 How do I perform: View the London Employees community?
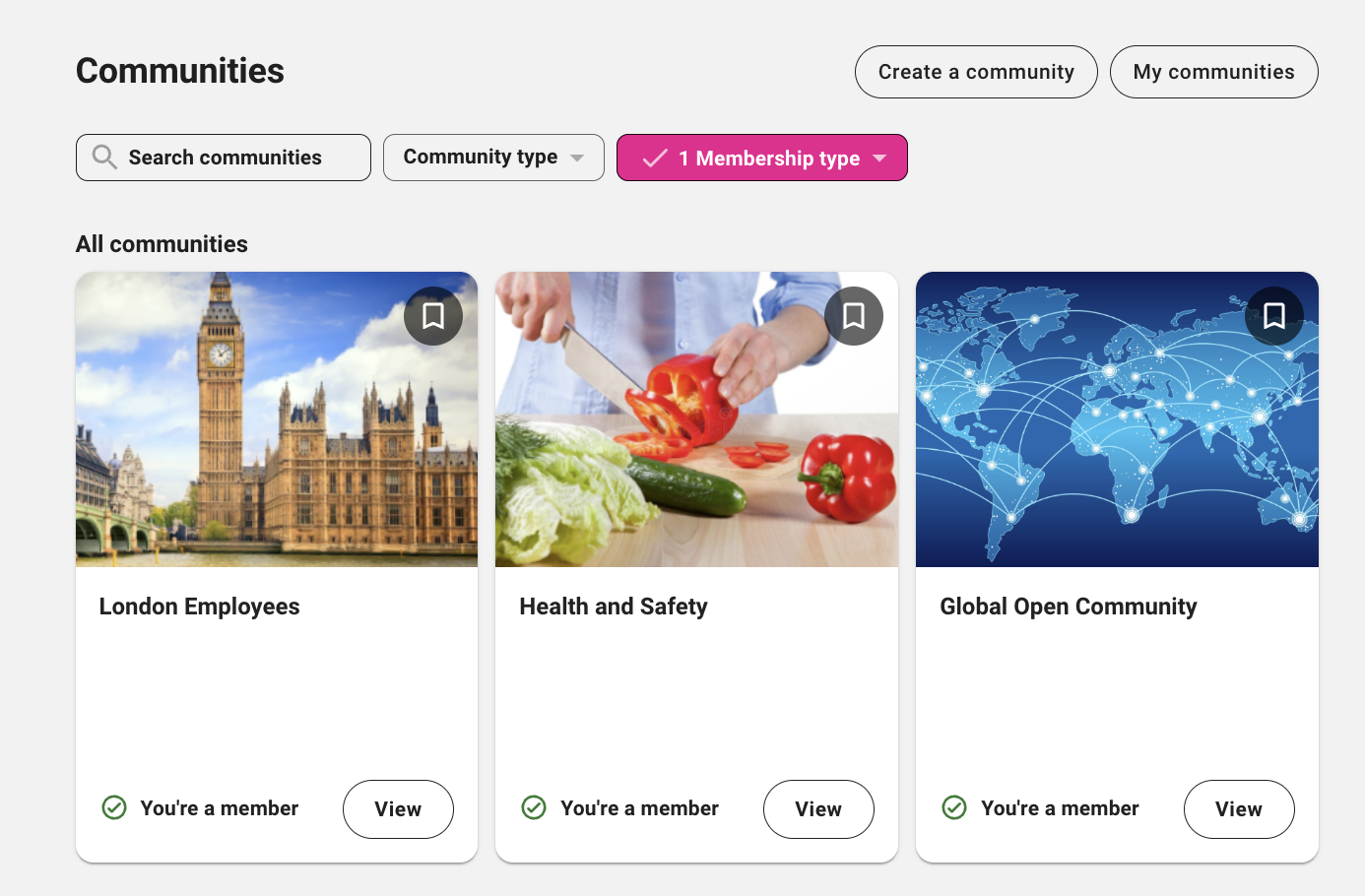(x=398, y=809)
